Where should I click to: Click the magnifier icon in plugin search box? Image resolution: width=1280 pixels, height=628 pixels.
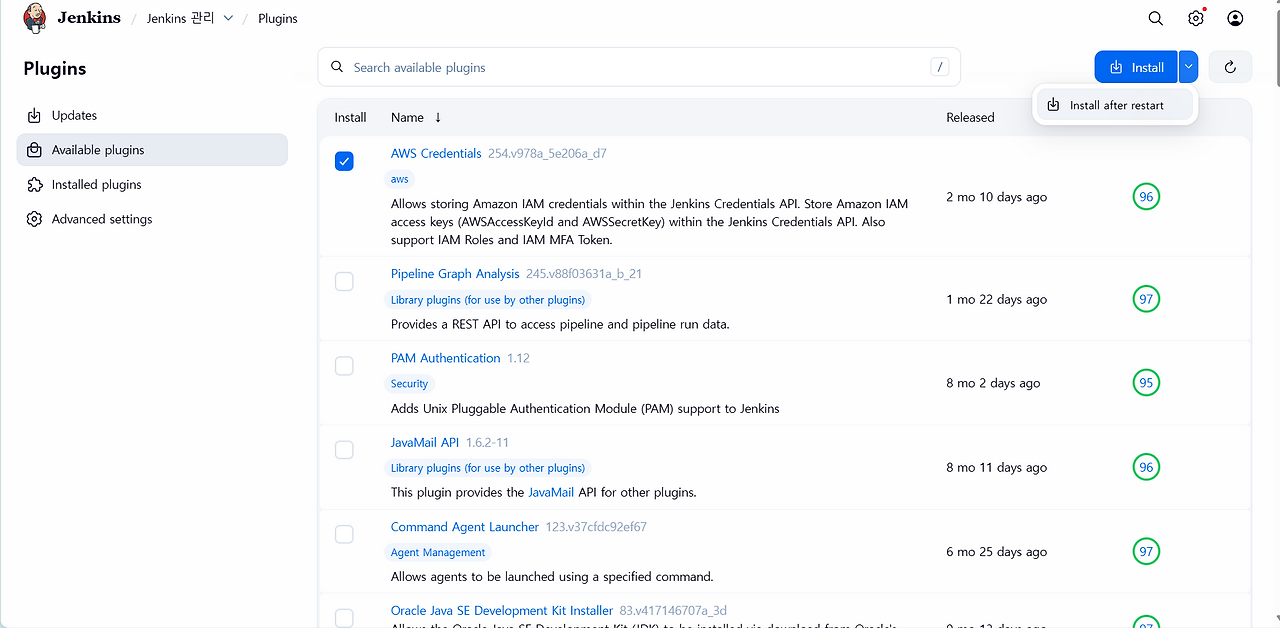pyautogui.click(x=337, y=67)
